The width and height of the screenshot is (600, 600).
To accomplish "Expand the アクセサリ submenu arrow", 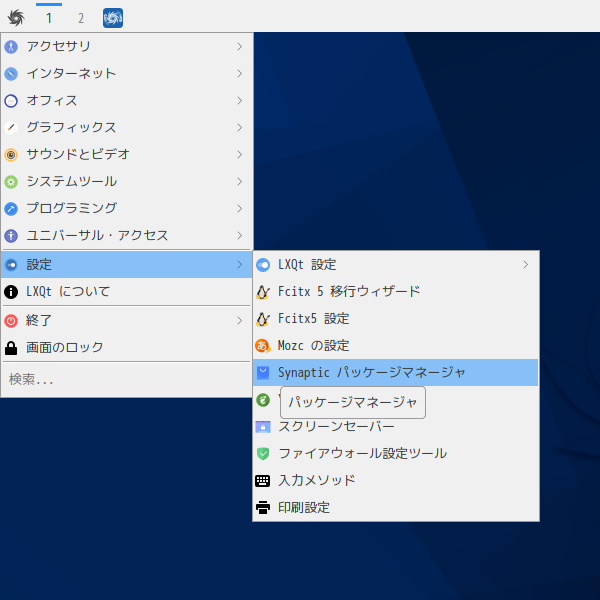I will coord(240,47).
